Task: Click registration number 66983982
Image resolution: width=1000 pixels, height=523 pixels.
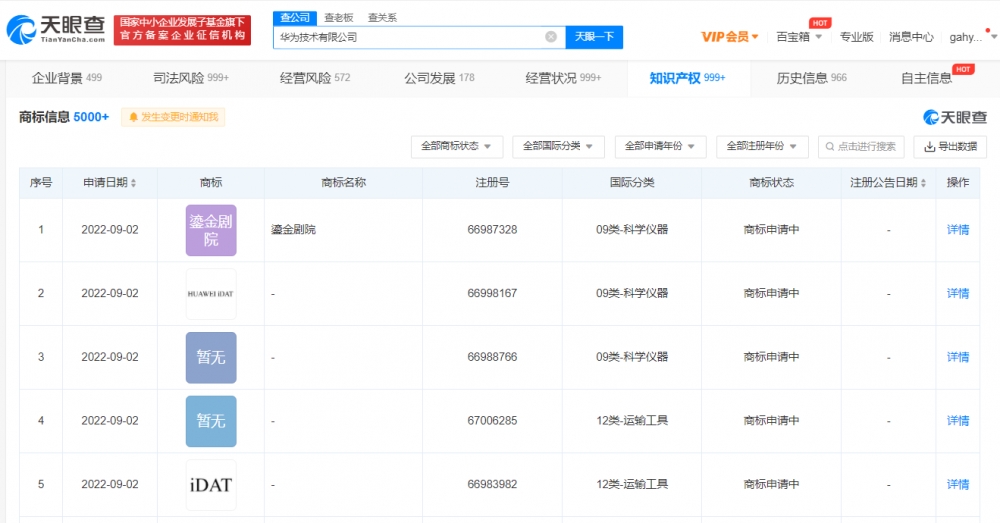Action: click(x=492, y=485)
